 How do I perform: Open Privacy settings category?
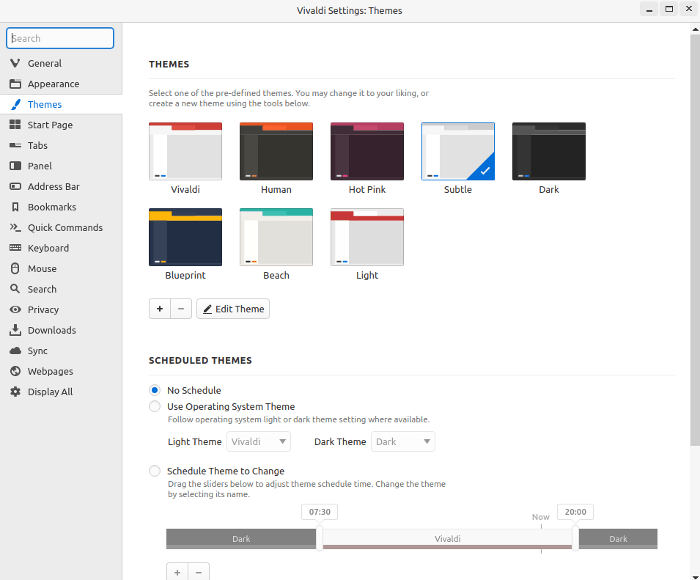tap(61, 309)
